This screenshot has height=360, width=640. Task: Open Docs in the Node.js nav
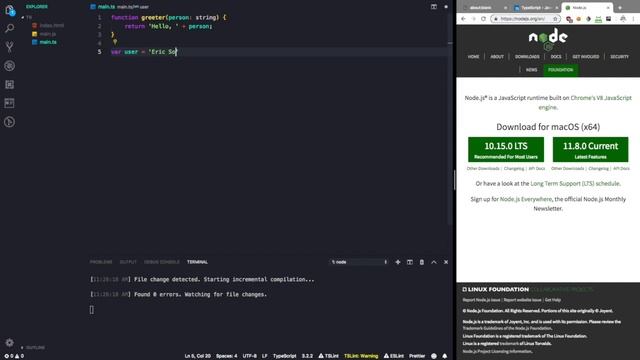(556, 57)
